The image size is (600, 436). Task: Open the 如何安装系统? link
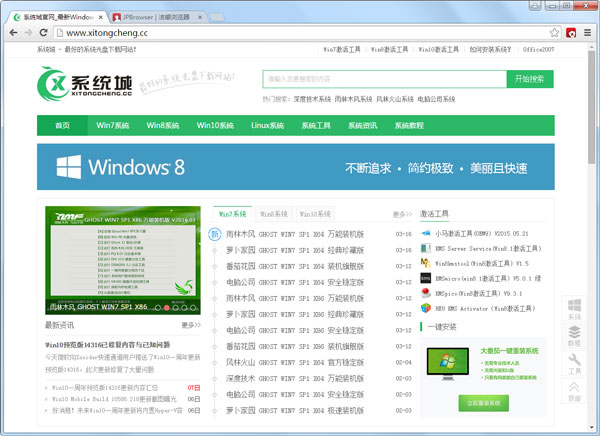click(x=490, y=50)
